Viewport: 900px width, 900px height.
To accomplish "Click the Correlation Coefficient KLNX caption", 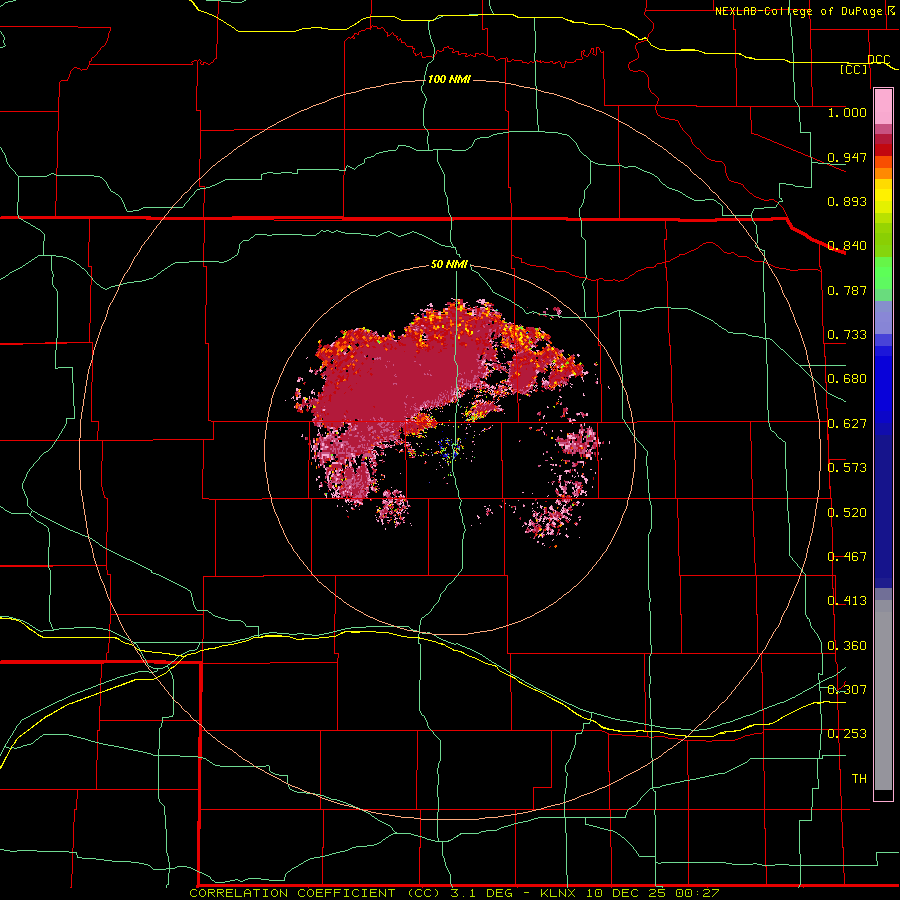I will click(x=454, y=893).
